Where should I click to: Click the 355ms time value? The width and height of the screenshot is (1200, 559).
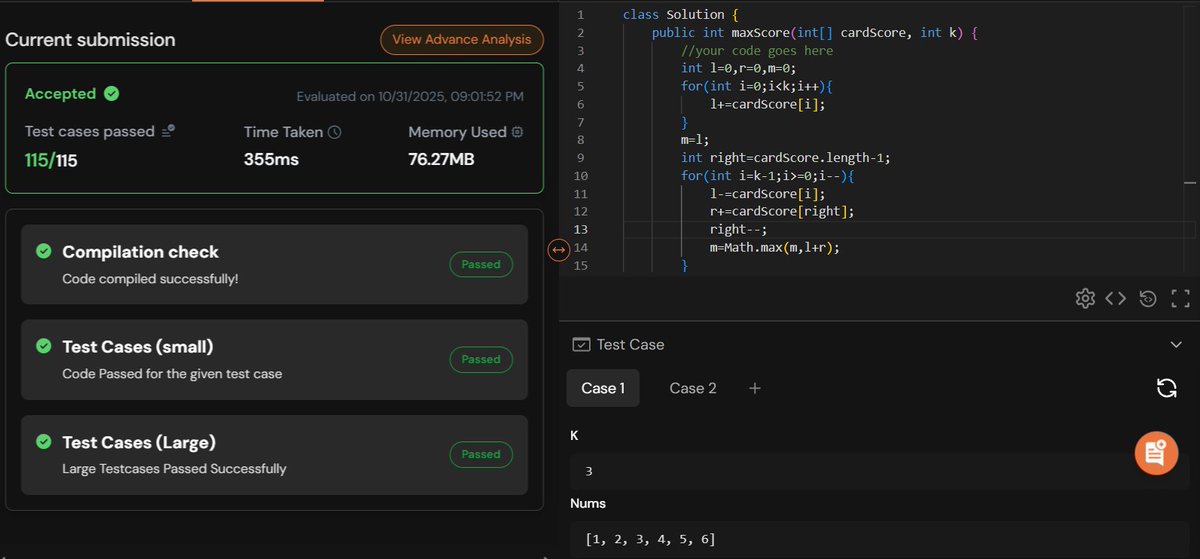click(x=271, y=159)
